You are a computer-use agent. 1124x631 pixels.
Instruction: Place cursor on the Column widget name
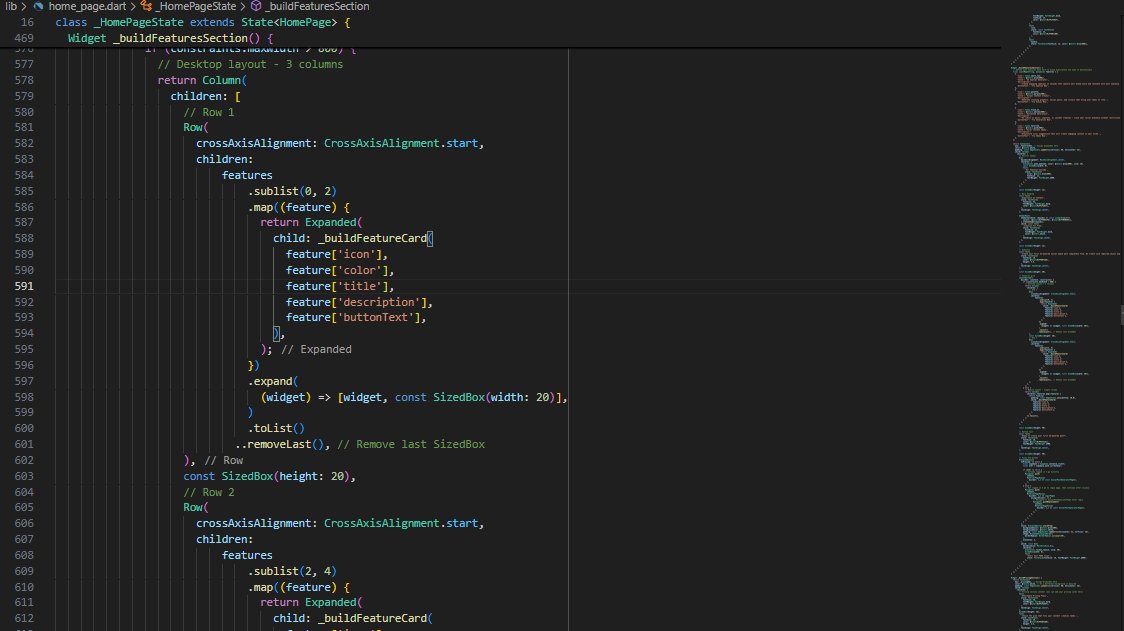pyautogui.click(x=222, y=79)
